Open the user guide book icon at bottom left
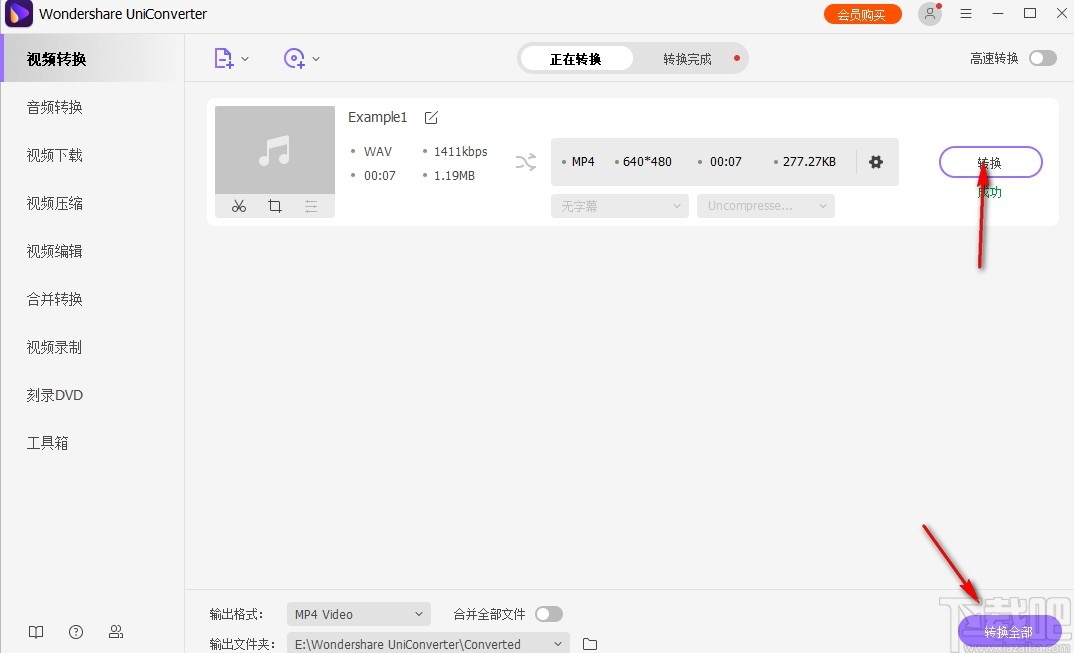This screenshot has height=653, width=1074. click(x=36, y=632)
